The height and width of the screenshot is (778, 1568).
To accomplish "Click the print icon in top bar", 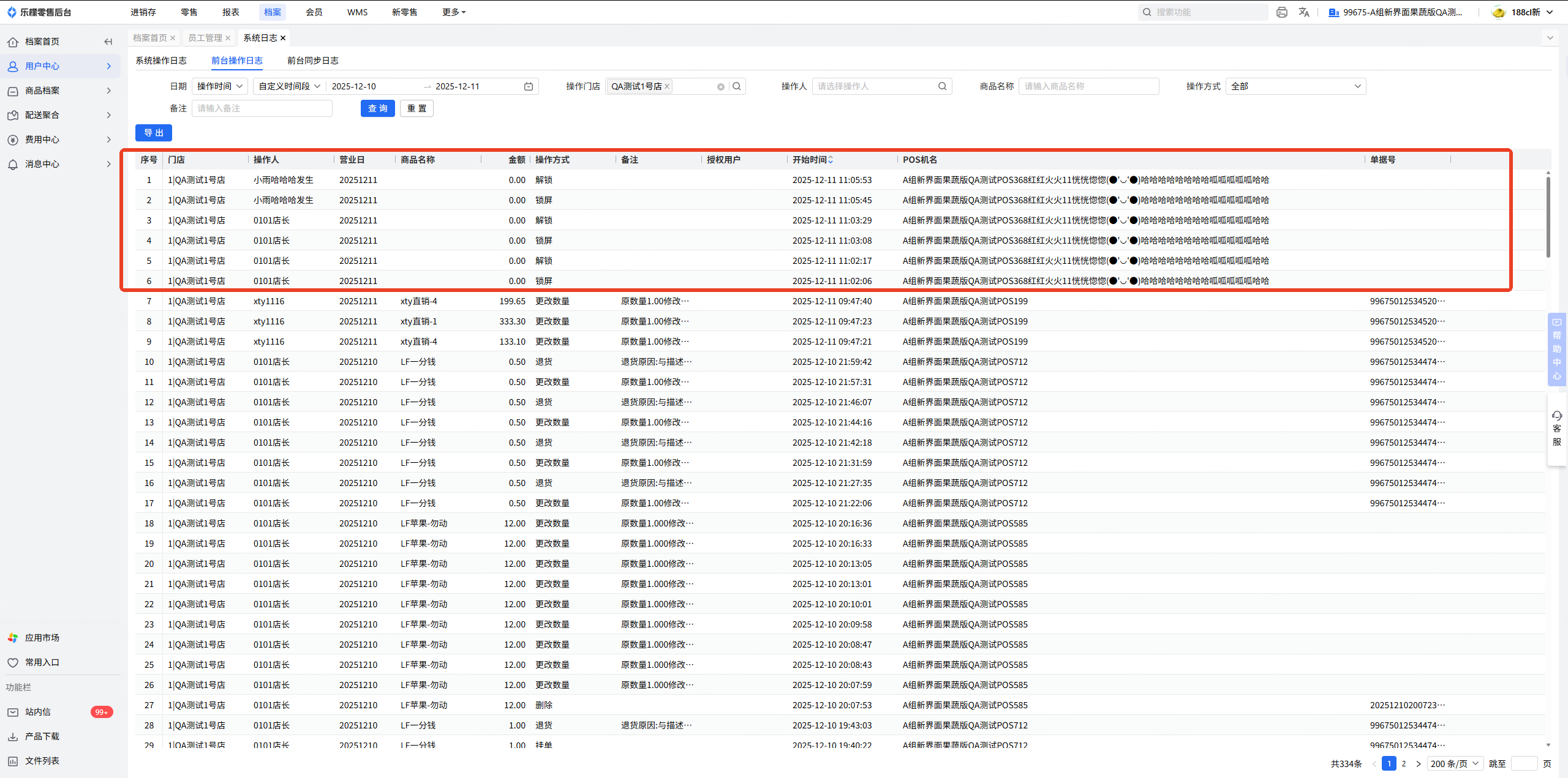I will click(1281, 12).
